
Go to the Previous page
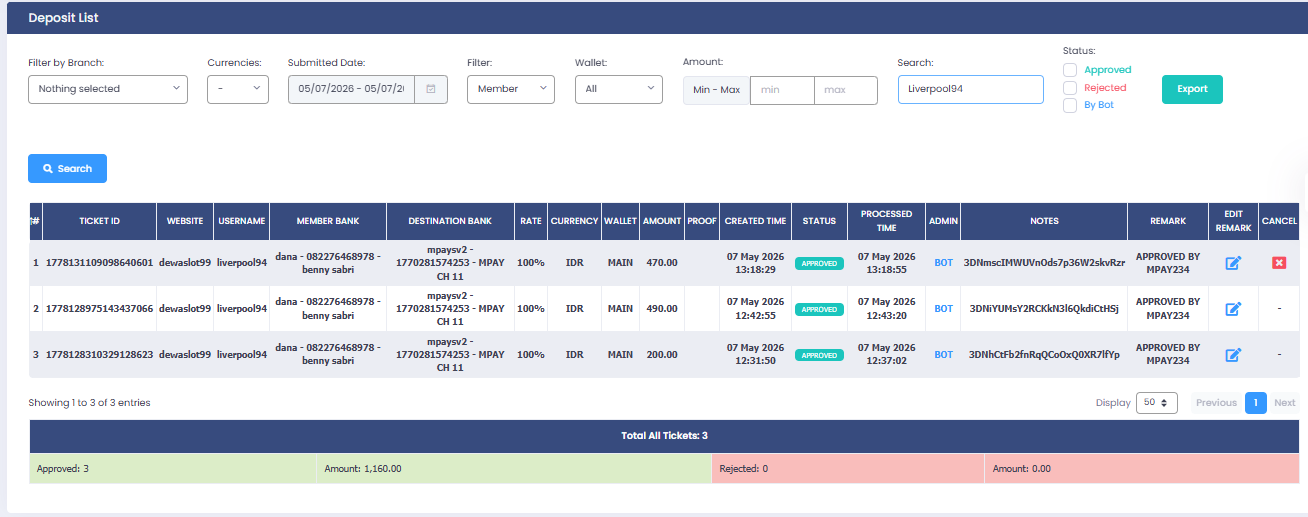[1216, 403]
